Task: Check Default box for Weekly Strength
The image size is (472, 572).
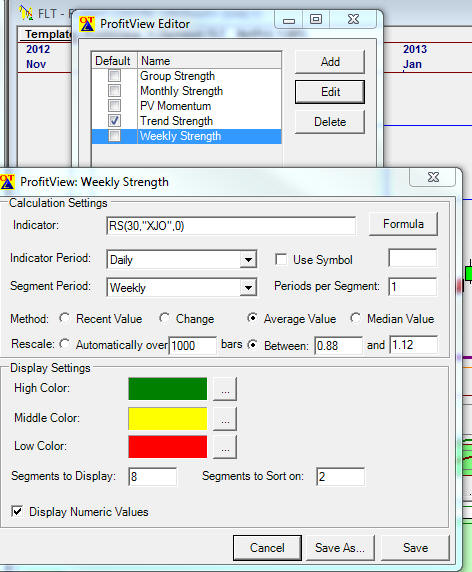Action: coord(114,136)
